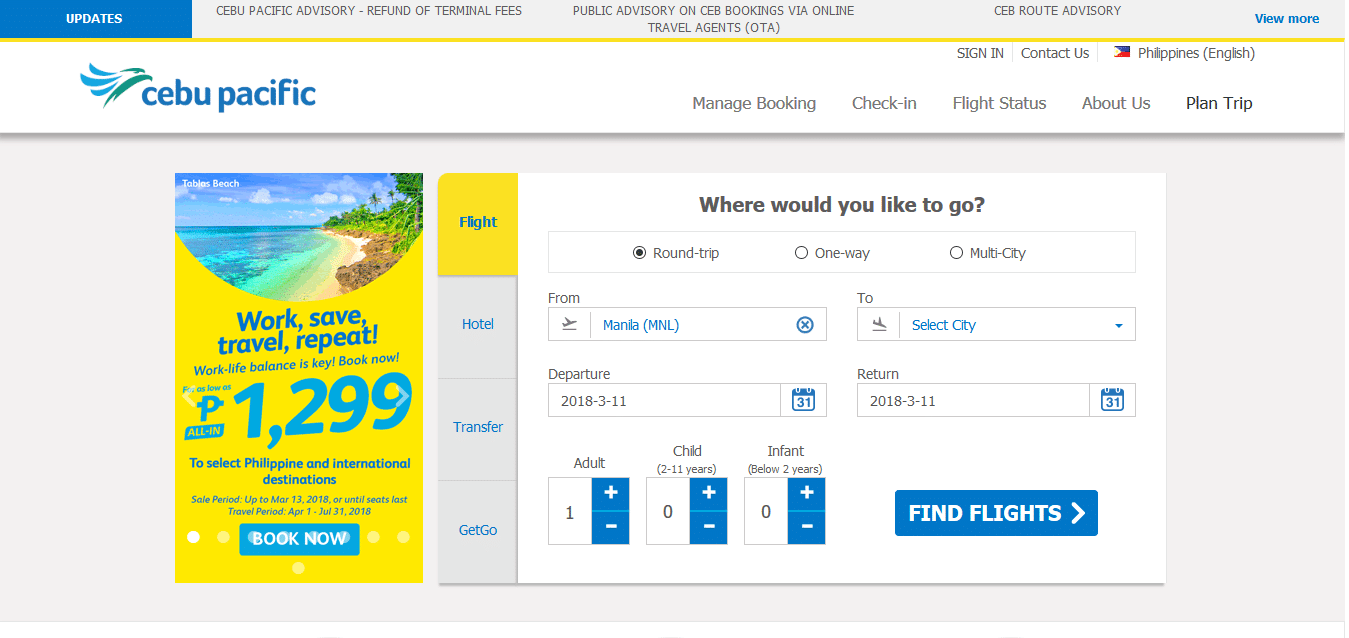1349x638 pixels.
Task: Open the Manage Booking menu
Action: [754, 103]
